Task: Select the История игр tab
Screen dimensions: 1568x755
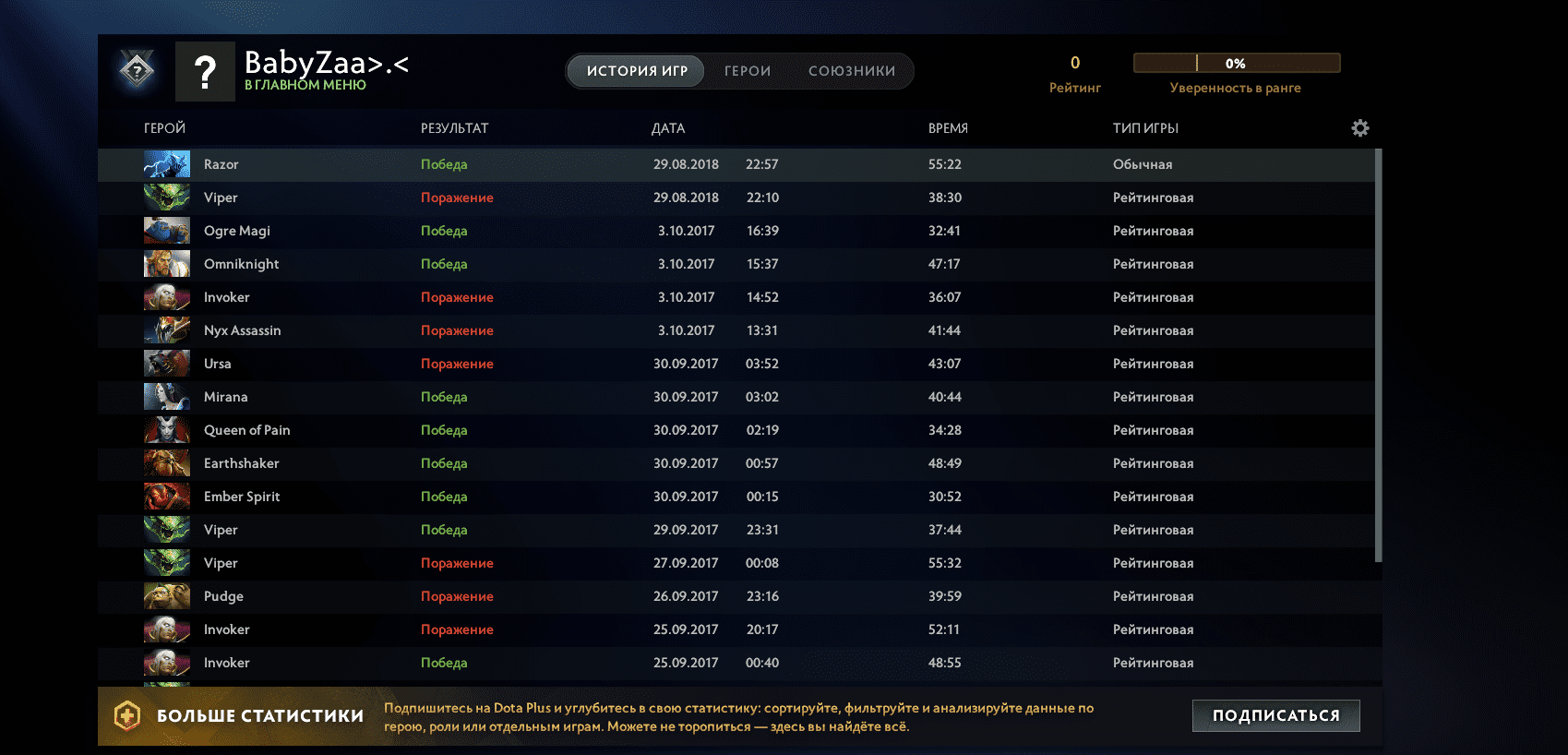Action: (637, 71)
